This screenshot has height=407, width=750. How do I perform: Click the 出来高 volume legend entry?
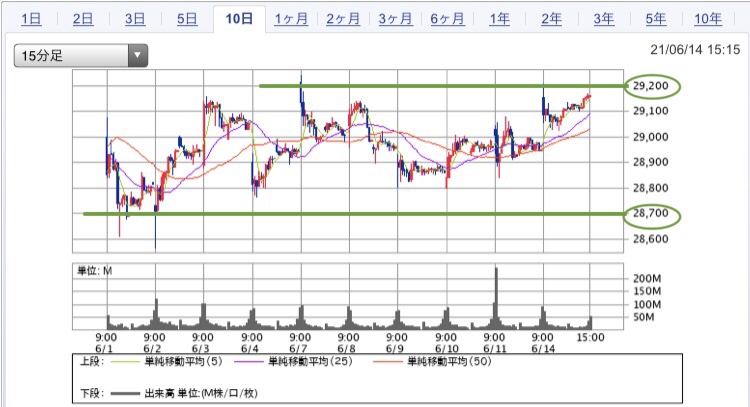point(201,394)
